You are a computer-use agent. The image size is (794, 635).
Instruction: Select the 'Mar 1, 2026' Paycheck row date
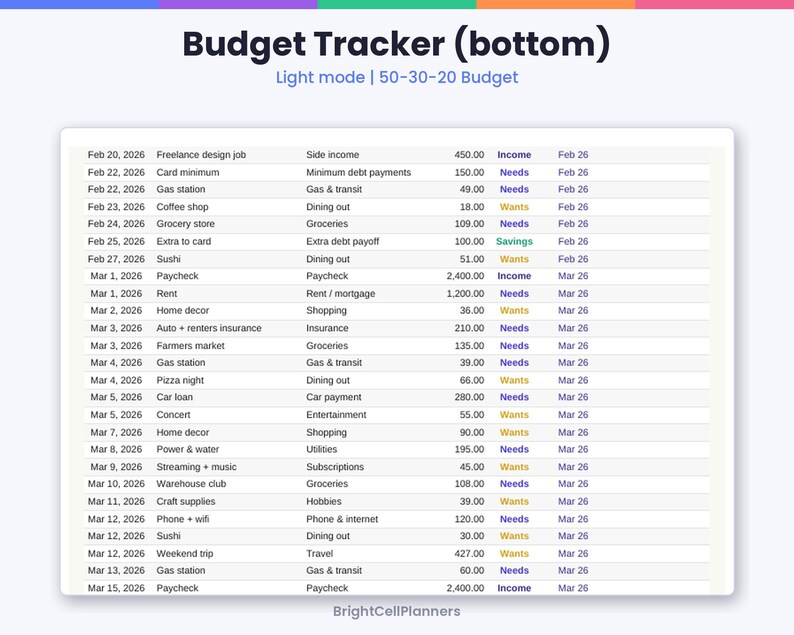click(x=116, y=276)
